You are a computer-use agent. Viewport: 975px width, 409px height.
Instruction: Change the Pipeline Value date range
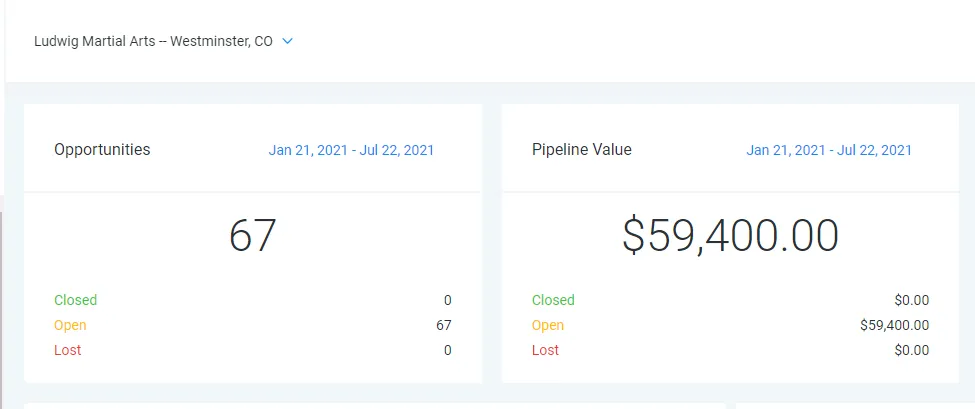tap(829, 150)
